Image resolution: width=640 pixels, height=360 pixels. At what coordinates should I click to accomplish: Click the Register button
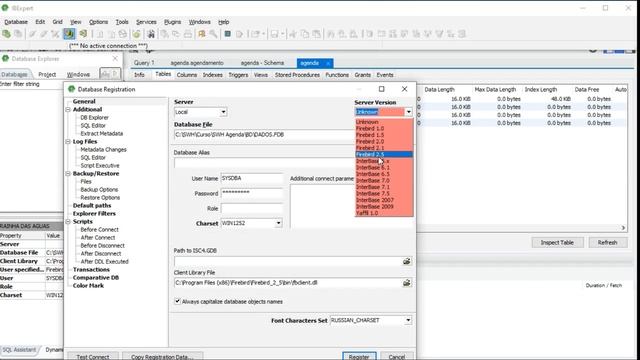[359, 356]
